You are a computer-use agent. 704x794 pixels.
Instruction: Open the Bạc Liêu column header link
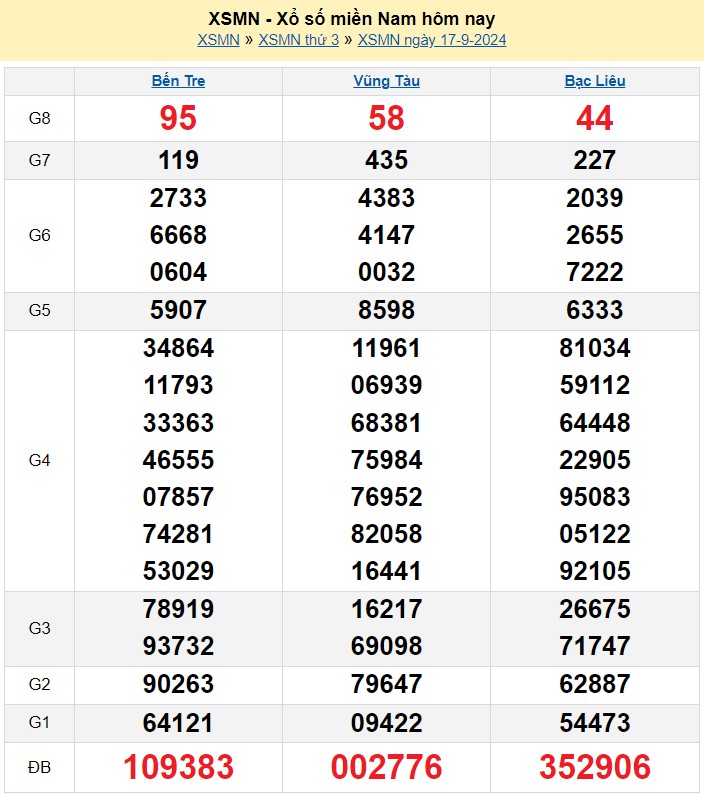(594, 81)
